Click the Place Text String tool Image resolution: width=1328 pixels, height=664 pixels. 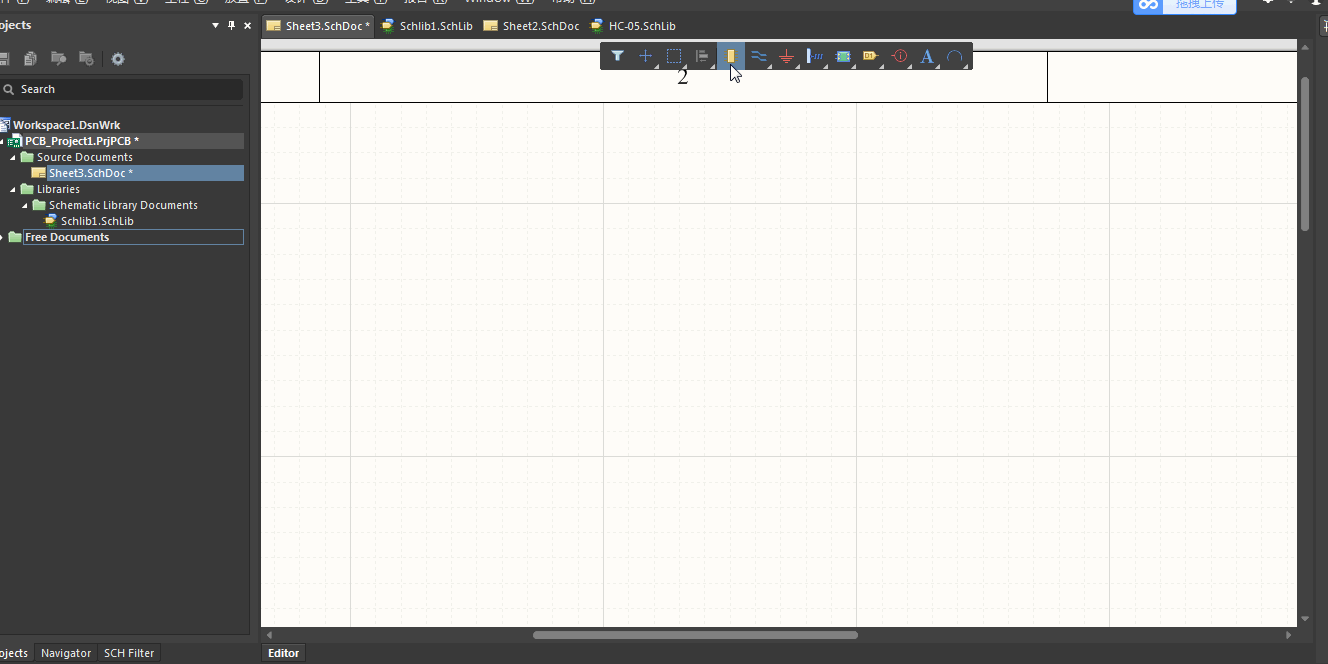(927, 56)
